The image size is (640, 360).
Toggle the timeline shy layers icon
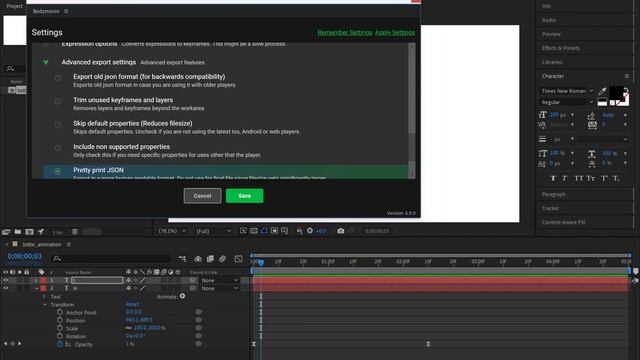tap(198, 258)
